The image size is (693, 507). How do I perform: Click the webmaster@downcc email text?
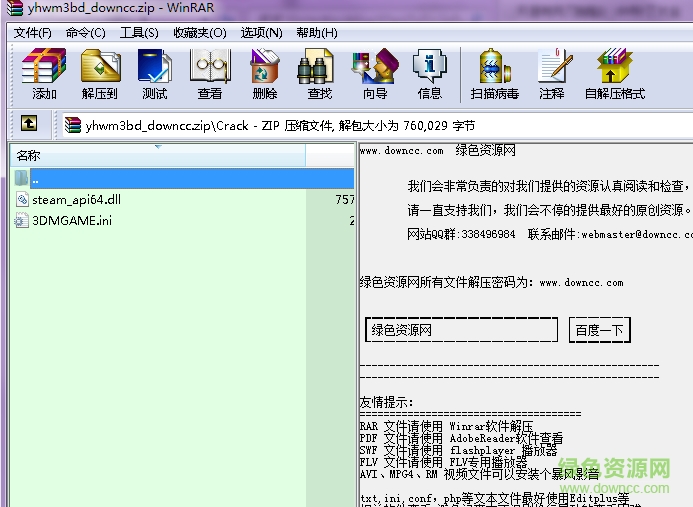(637, 234)
